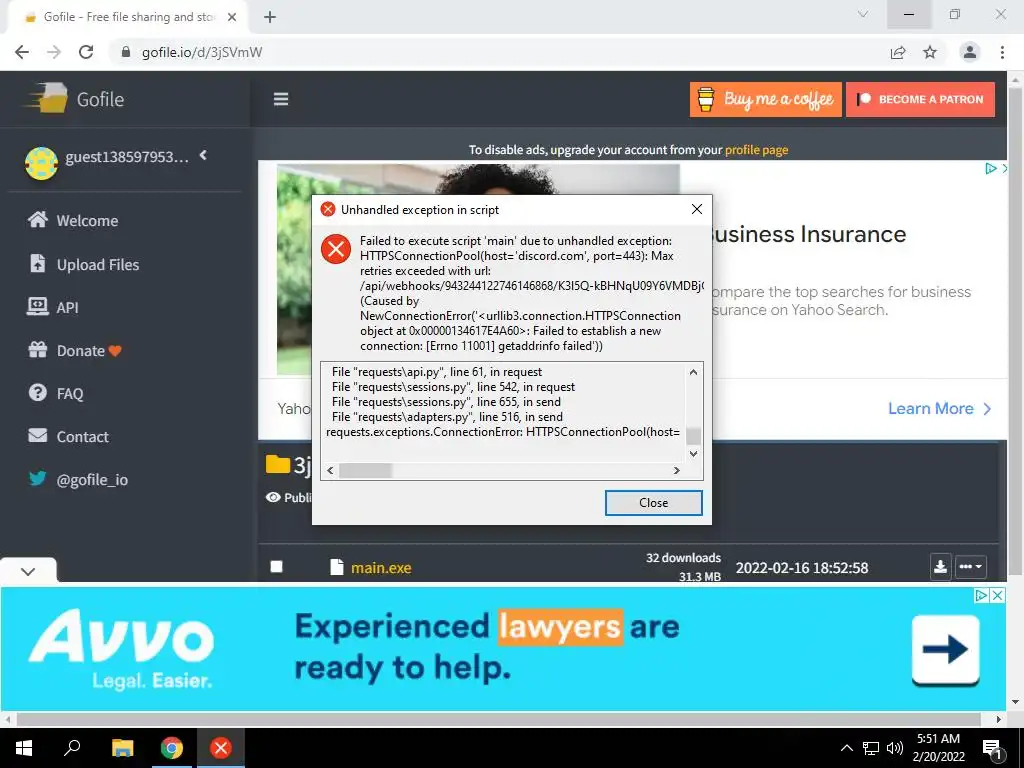Download main.exe with download icon
Viewport: 1024px width, 768px height.
point(940,566)
